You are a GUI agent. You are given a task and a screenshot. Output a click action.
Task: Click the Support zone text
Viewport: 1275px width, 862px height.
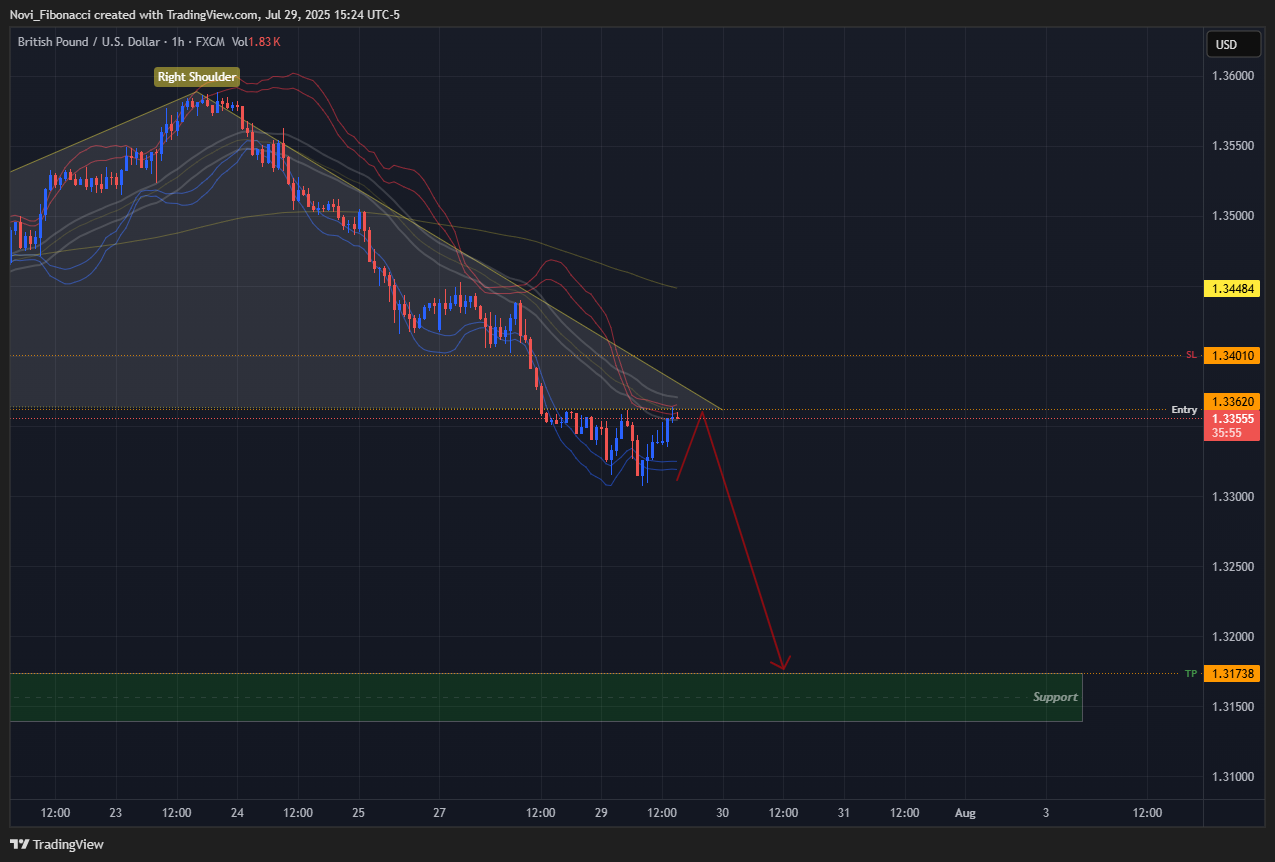[x=1055, y=697]
